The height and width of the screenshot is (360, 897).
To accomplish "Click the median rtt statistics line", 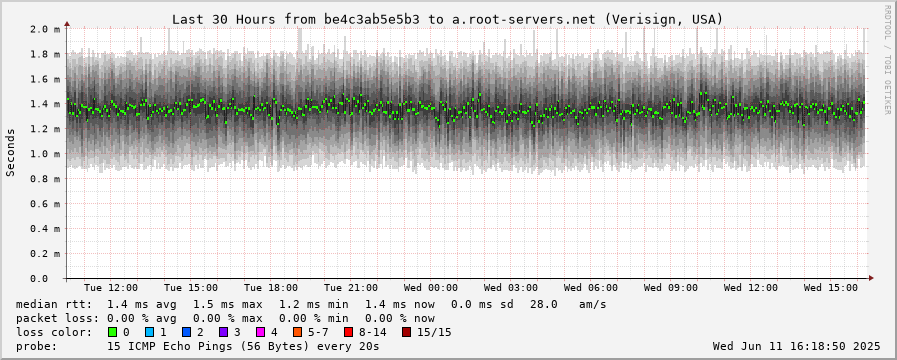I will tap(311, 304).
